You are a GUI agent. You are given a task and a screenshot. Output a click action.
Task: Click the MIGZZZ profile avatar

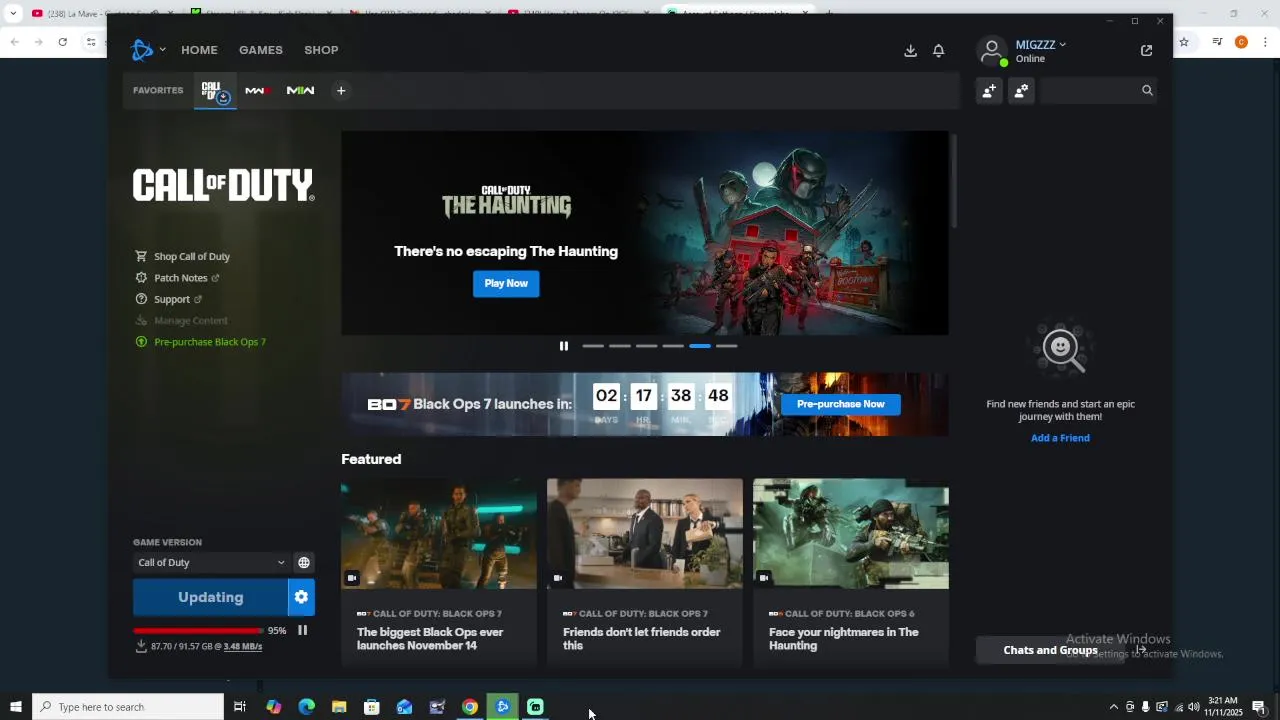pyautogui.click(x=992, y=51)
